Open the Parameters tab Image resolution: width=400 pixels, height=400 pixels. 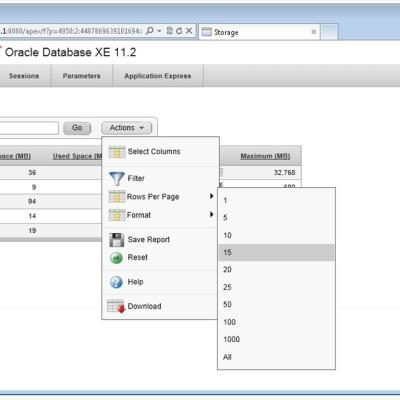point(82,76)
